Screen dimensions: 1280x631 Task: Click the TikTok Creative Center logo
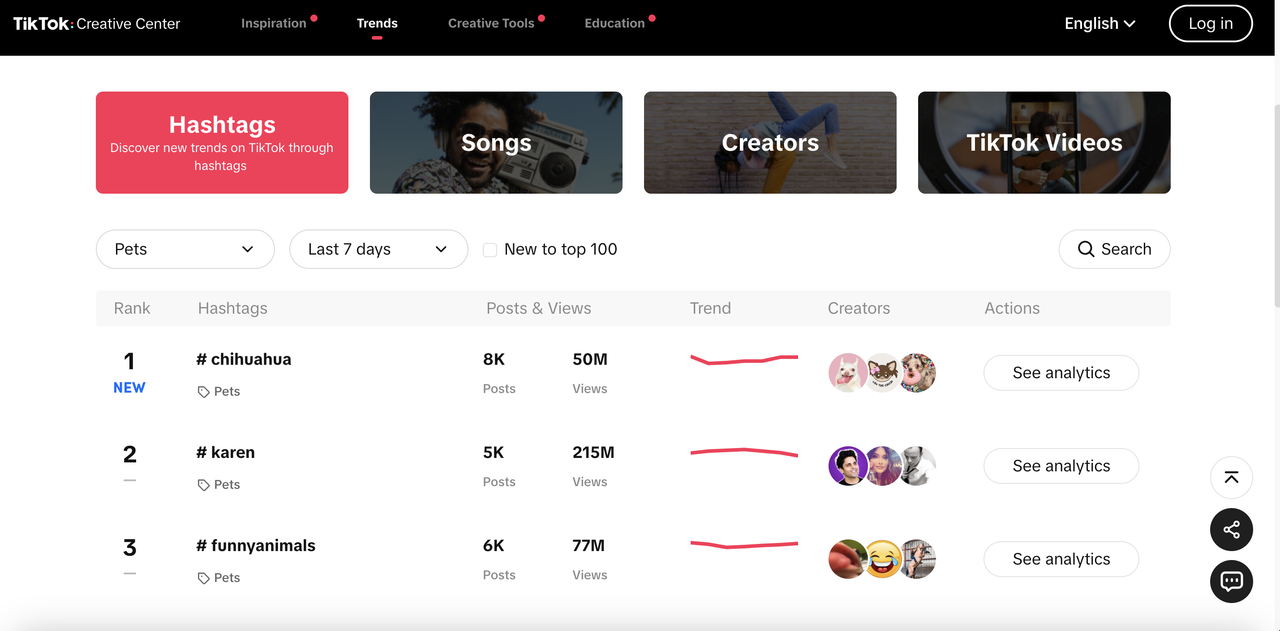[97, 23]
